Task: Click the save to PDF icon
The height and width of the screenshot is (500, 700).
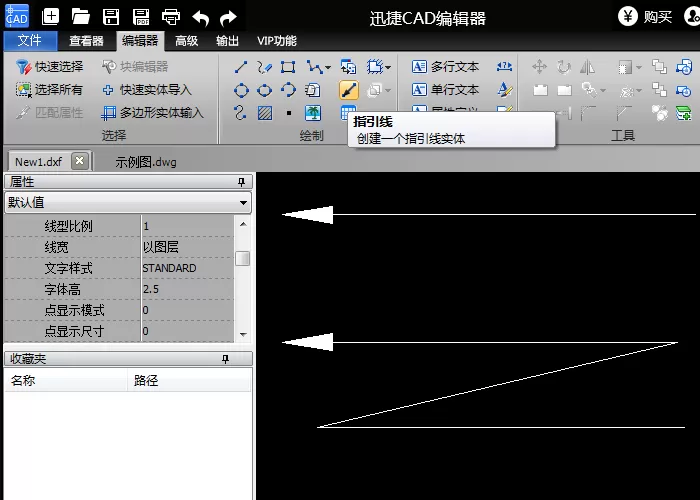Action: click(x=141, y=17)
